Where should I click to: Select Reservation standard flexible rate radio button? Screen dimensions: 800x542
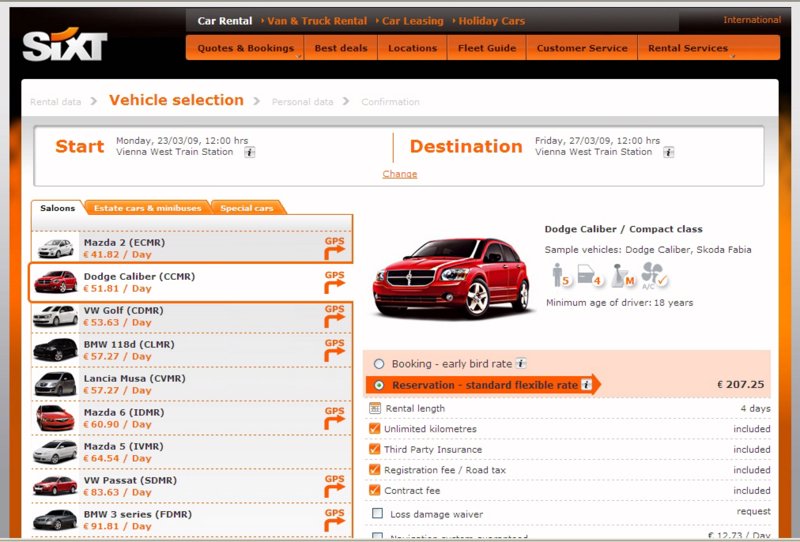[x=379, y=385]
